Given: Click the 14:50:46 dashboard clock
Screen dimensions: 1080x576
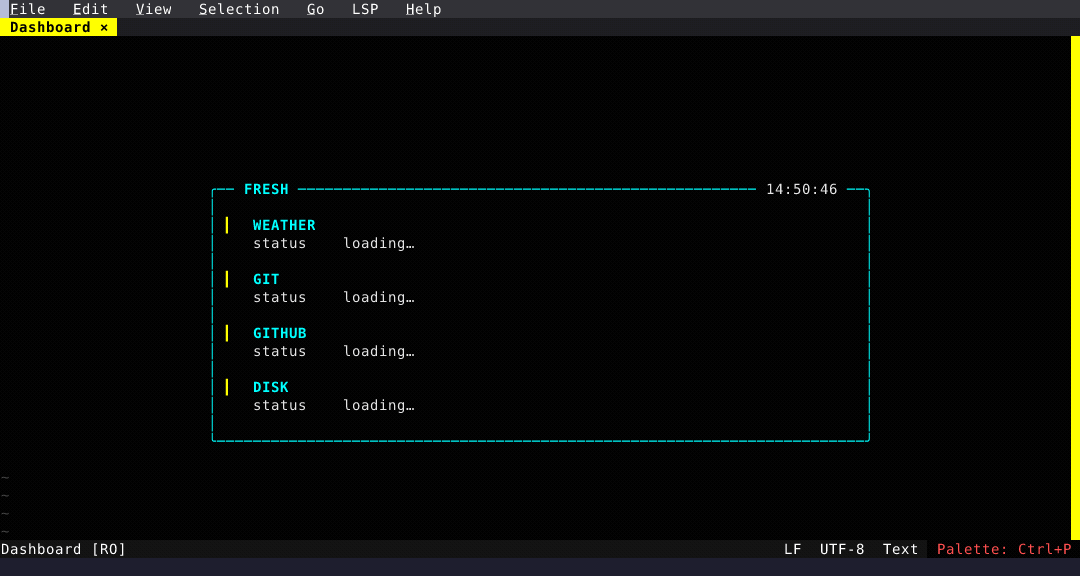Looking at the screenshot, I should pyautogui.click(x=801, y=189).
